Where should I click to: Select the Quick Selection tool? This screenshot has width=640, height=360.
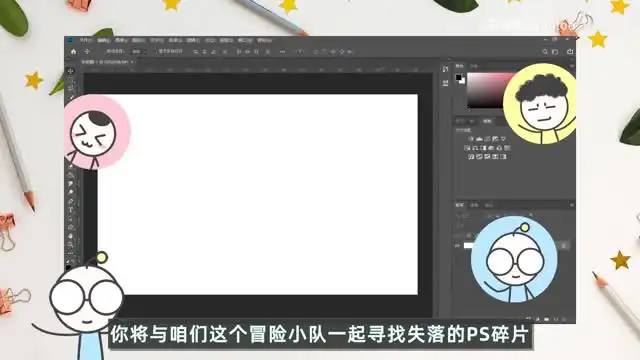click(71, 97)
